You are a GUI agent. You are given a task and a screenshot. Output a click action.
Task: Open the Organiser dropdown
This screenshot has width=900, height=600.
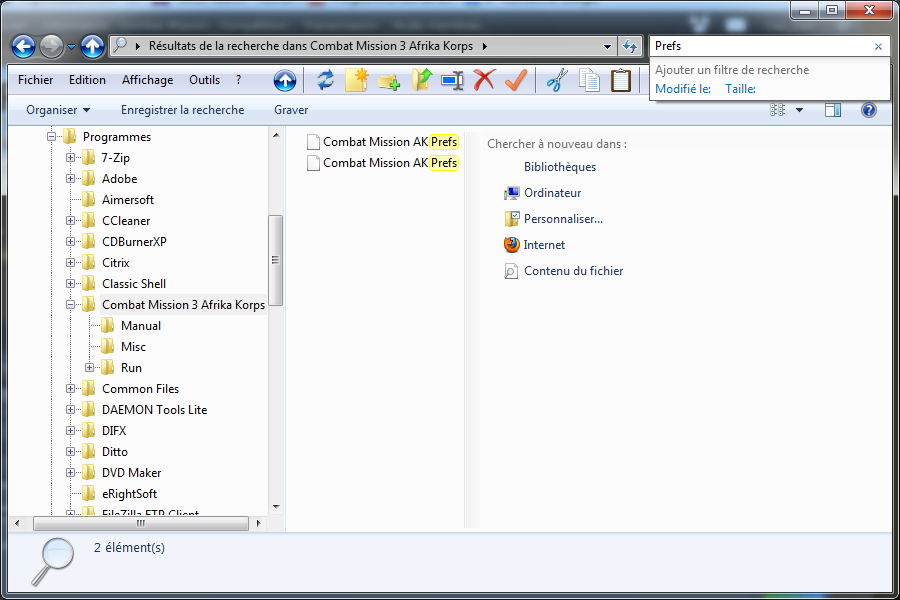(x=57, y=110)
